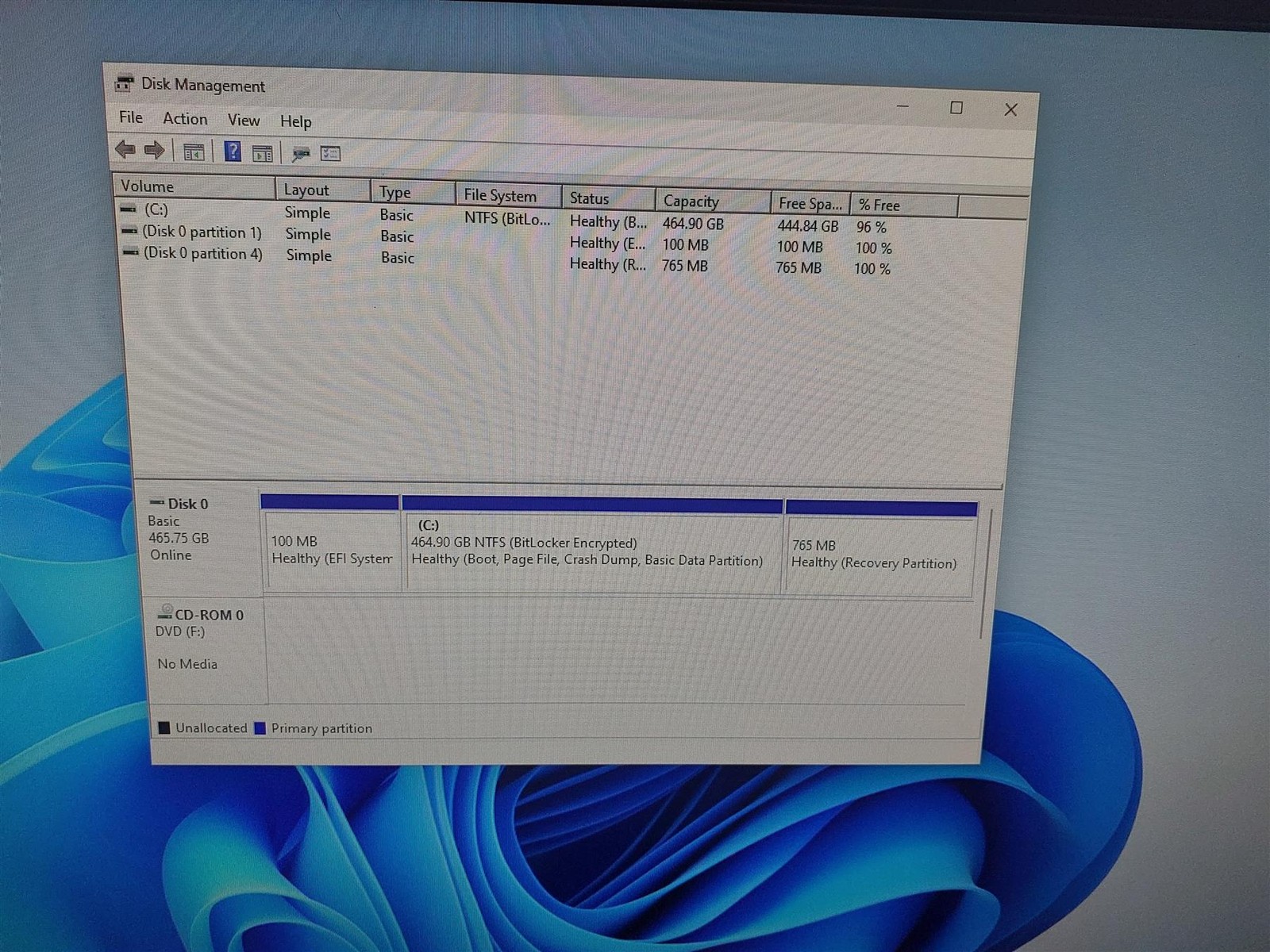The width and height of the screenshot is (1270, 952).
Task: Open the View menu
Action: [x=244, y=120]
